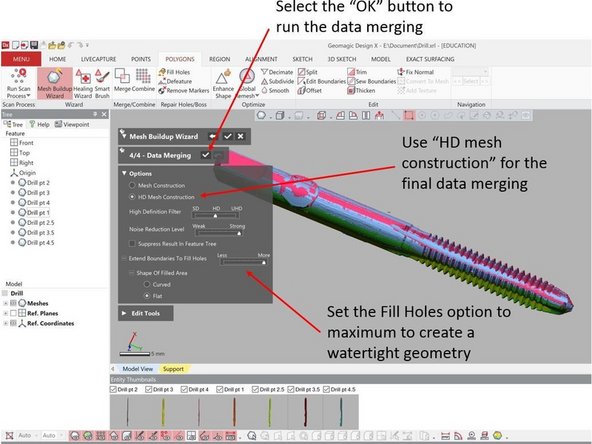Select the Thicken tool
This screenshot has height=444, width=592.
[361, 91]
